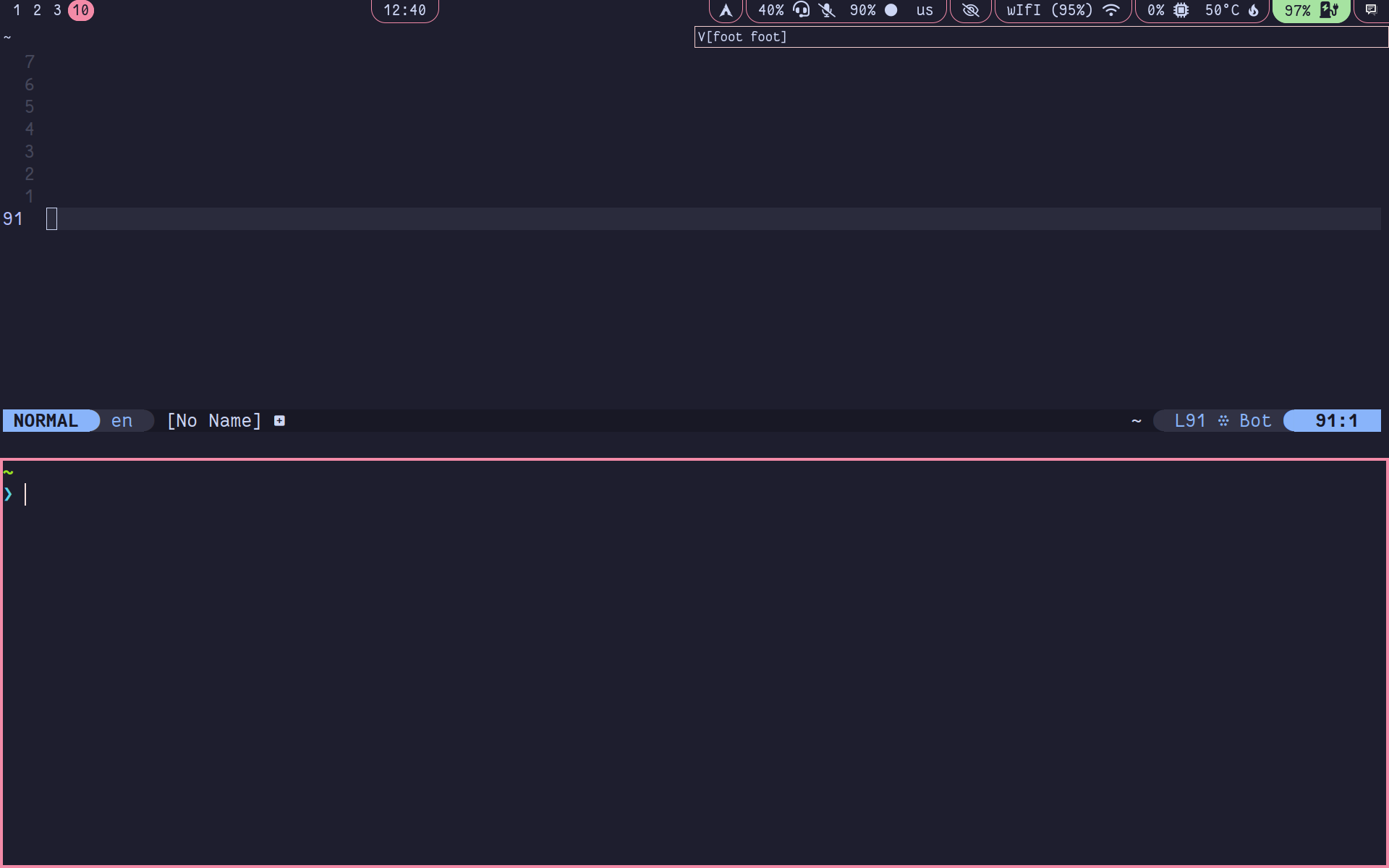Click the modified buffer icon after [No Name]
This screenshot has height=868, width=1389.
[x=279, y=421]
